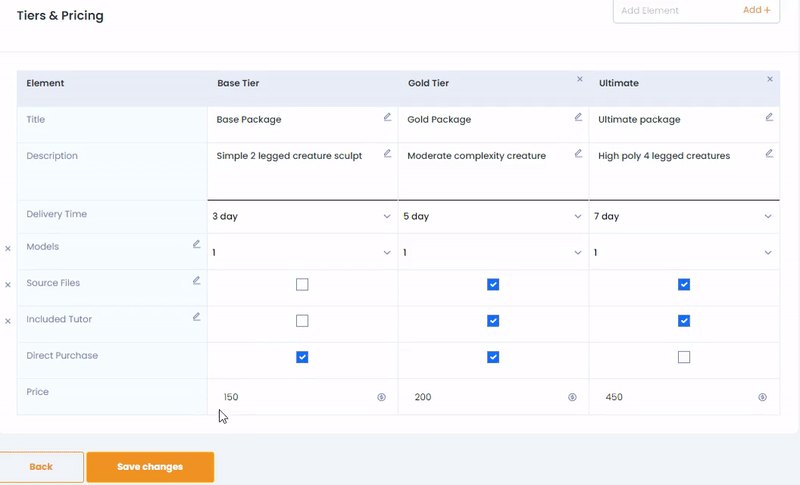This screenshot has height=485, width=800.
Task: Uncheck Direct Purchase for Base Tier
Action: 302,357
